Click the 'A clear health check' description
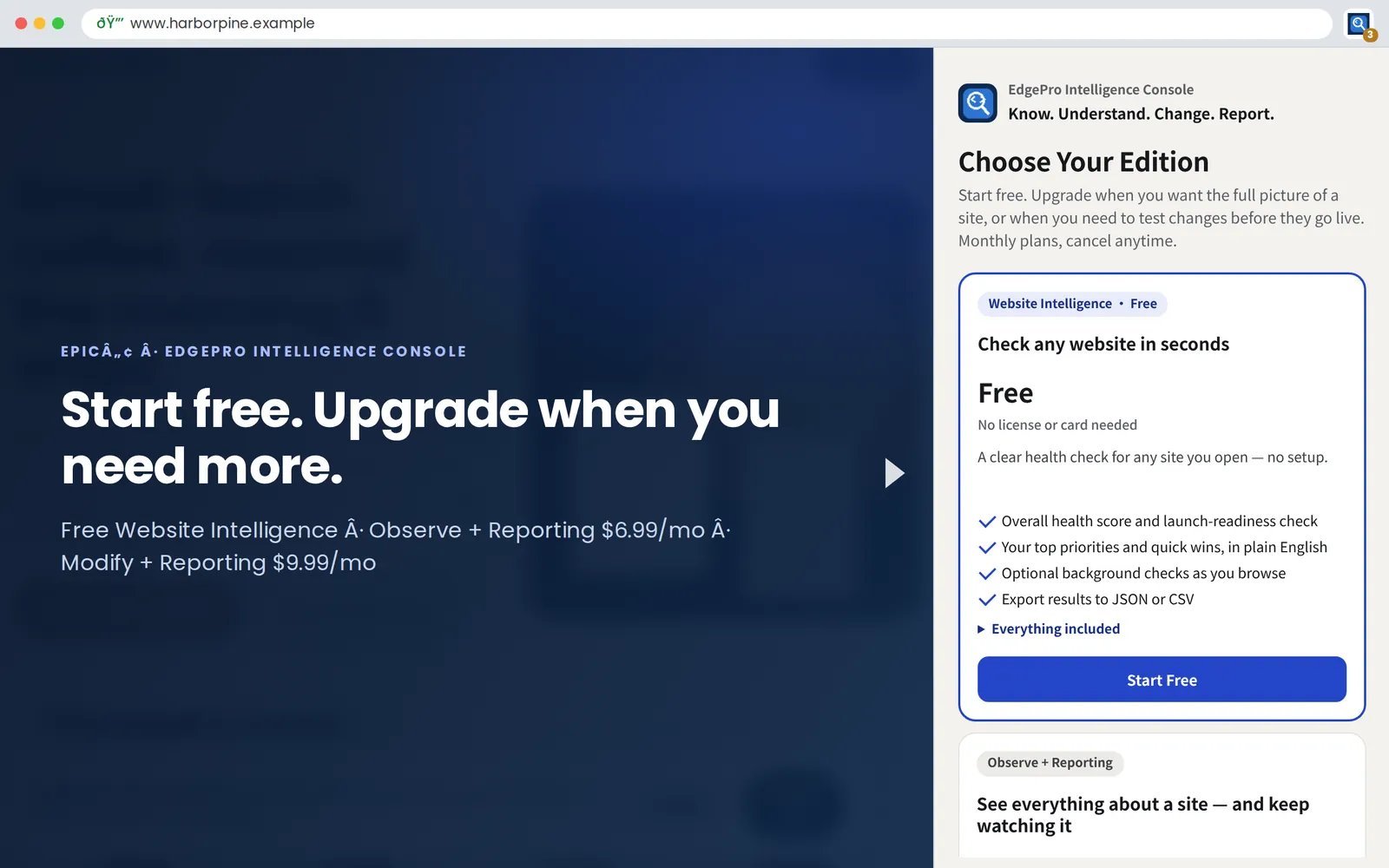 tap(1152, 457)
